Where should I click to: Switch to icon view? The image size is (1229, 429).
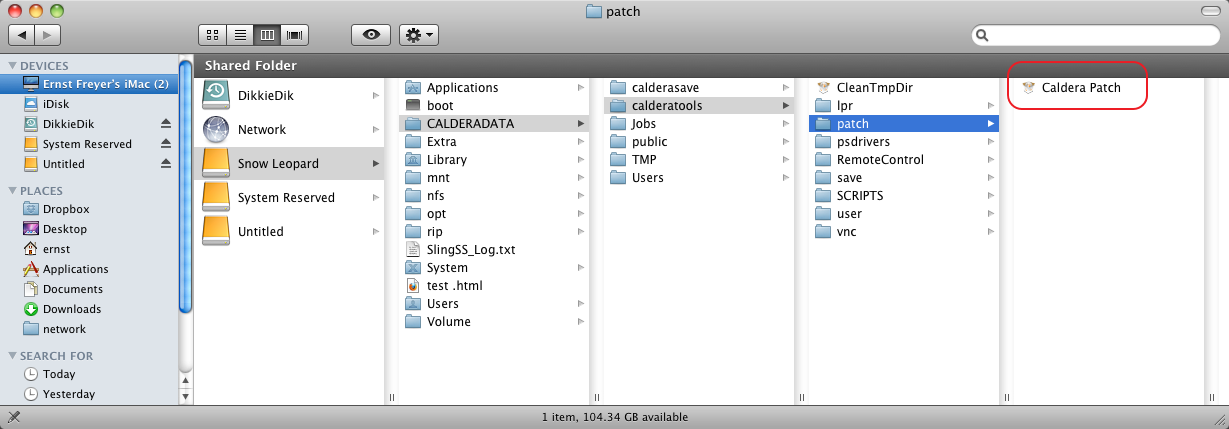tap(212, 34)
